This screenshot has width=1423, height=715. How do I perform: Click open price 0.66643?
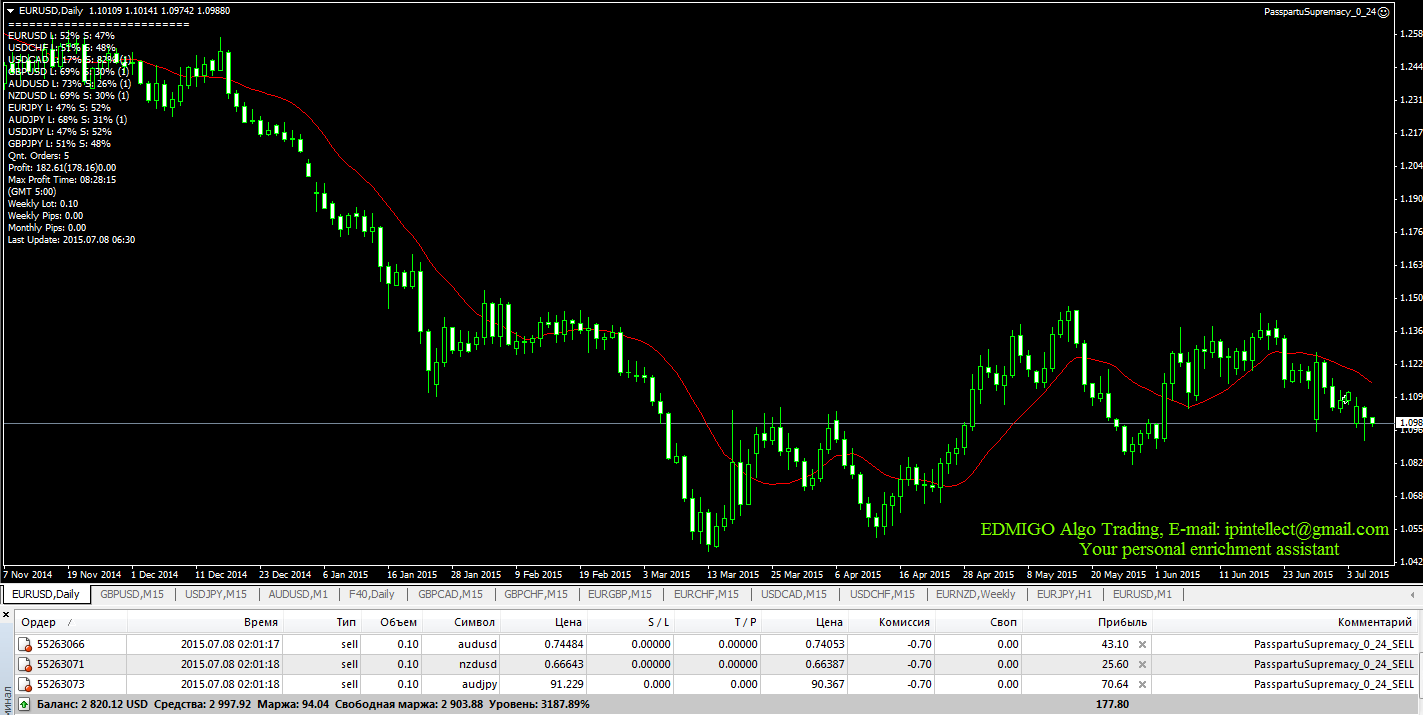(562, 664)
